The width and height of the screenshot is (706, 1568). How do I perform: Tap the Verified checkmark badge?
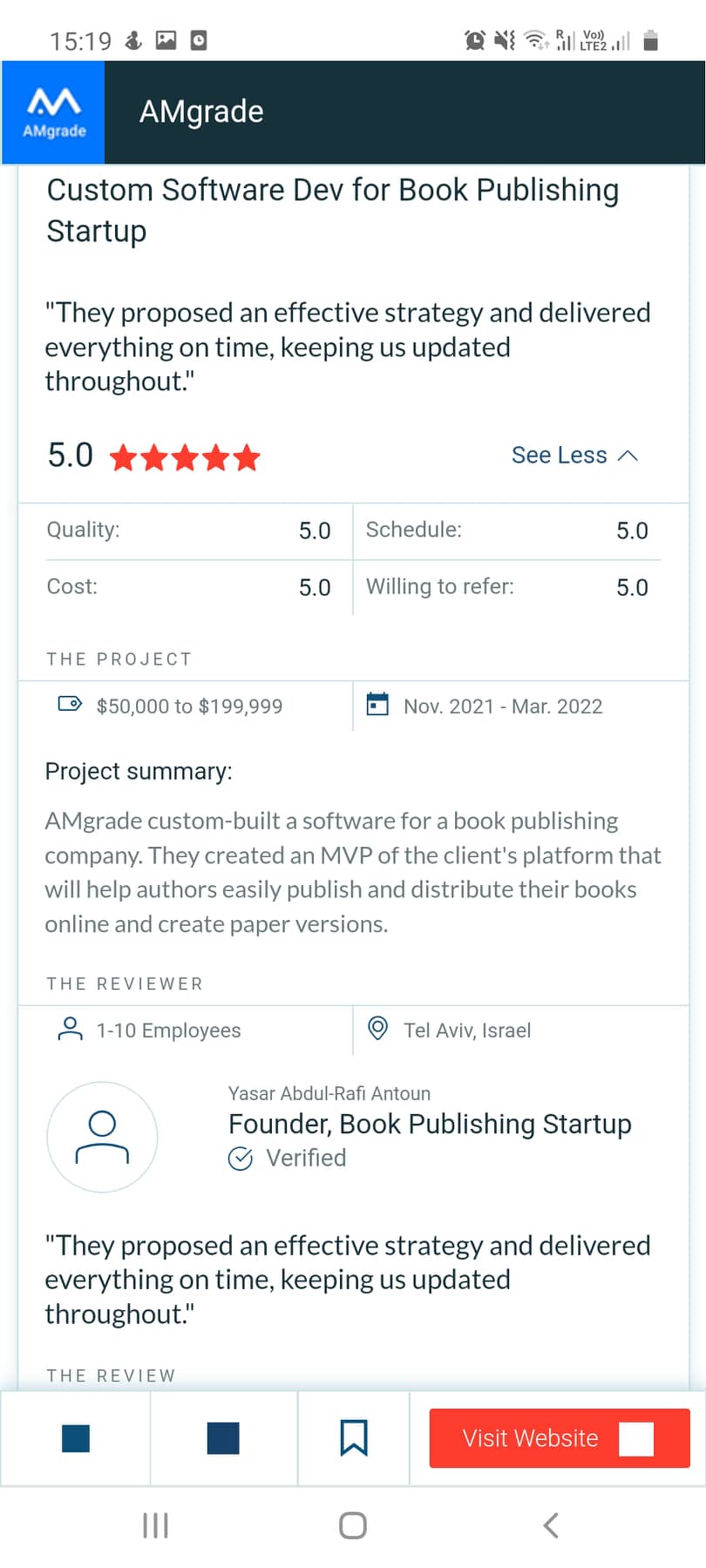click(240, 1159)
